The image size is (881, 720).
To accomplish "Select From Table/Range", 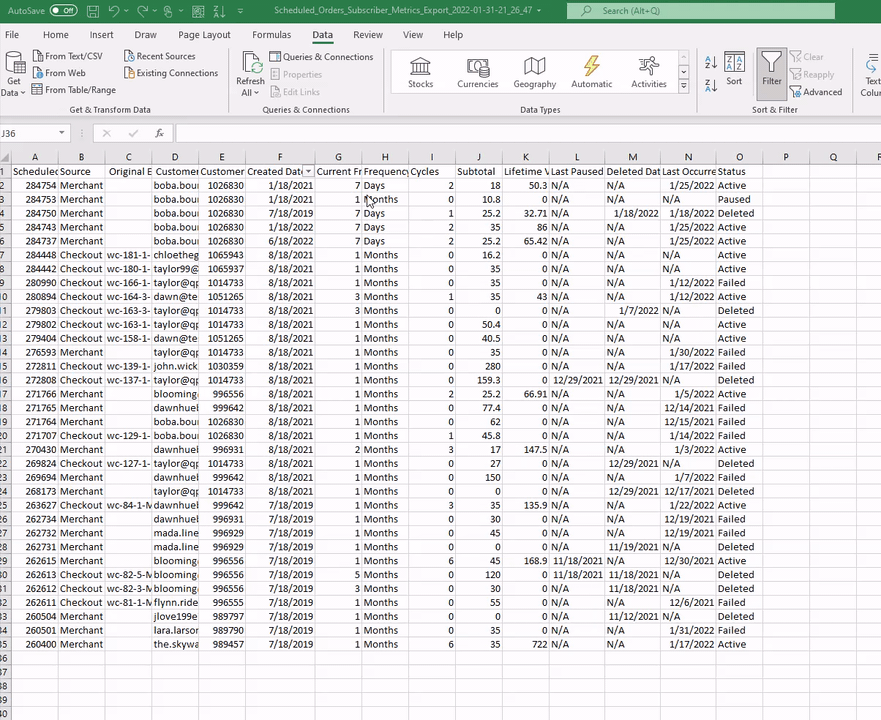I will pyautogui.click(x=74, y=90).
